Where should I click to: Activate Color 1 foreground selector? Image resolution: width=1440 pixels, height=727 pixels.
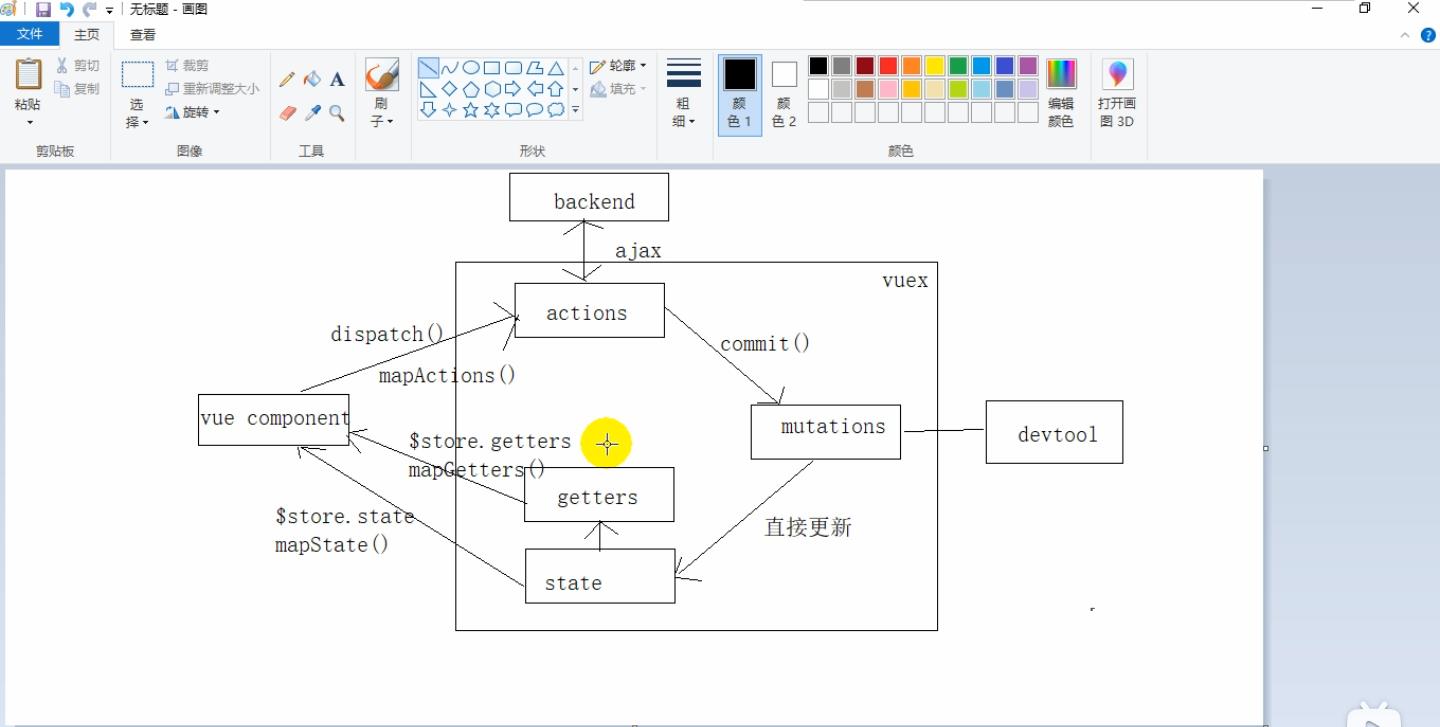click(x=740, y=94)
